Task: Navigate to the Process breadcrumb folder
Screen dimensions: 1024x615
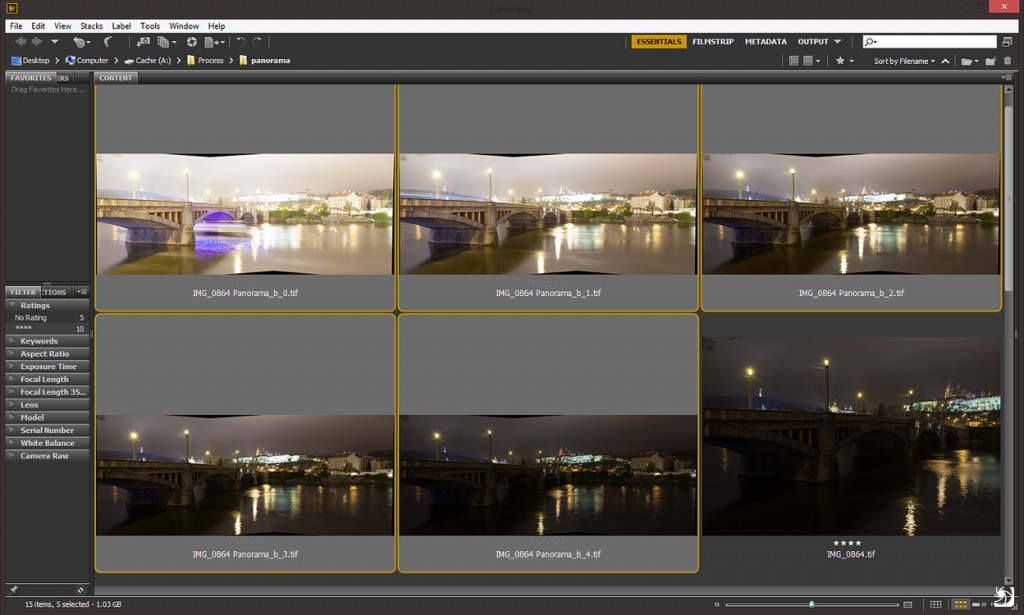Action: tap(211, 60)
